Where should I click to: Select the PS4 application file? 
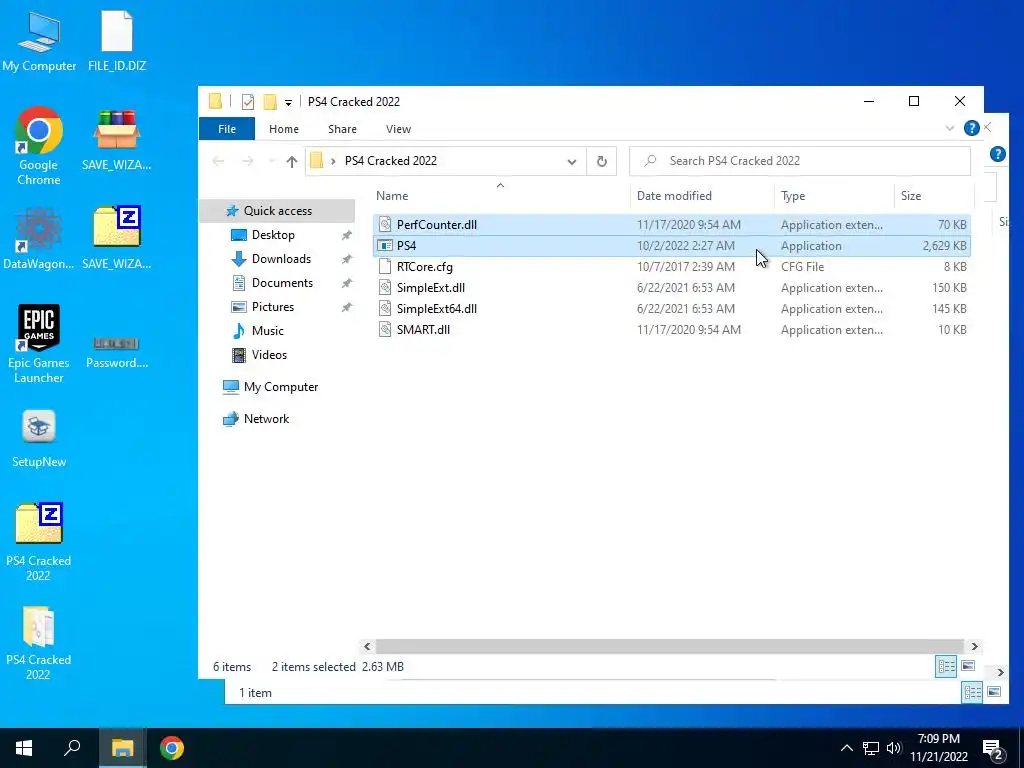click(x=671, y=246)
